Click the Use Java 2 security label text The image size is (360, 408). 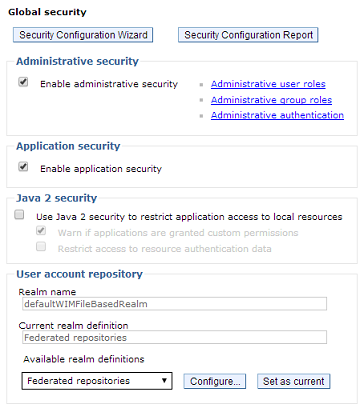pos(189,217)
